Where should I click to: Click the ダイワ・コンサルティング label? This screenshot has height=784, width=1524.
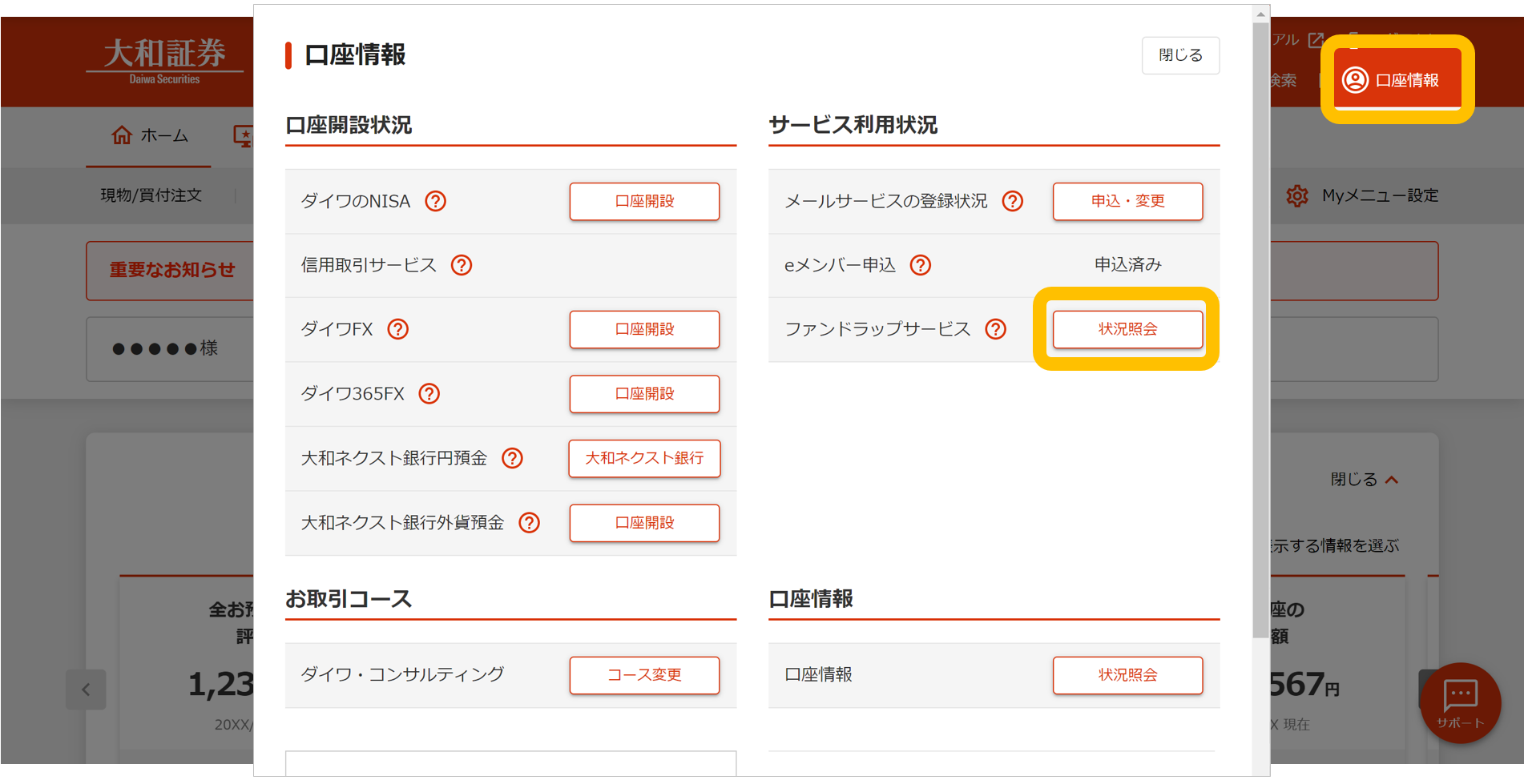click(402, 675)
